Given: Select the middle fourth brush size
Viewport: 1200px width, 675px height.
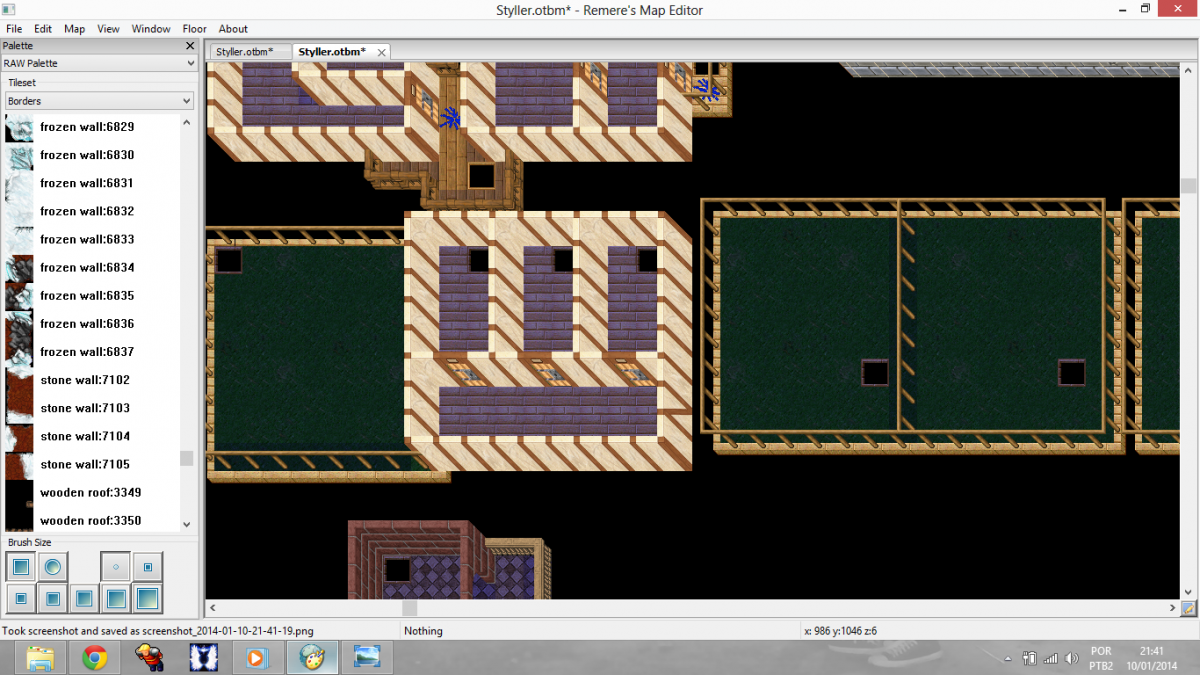Looking at the screenshot, I should pos(53,599).
